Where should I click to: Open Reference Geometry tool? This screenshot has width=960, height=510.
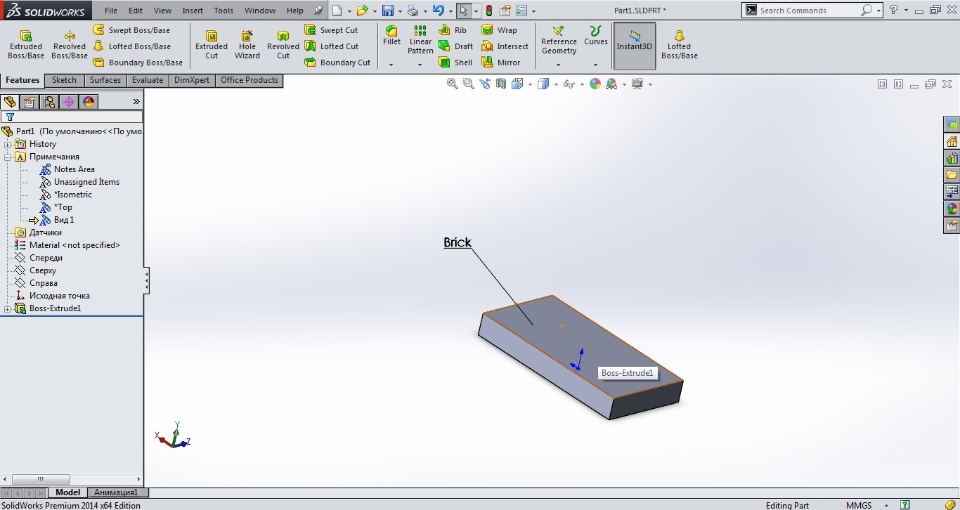click(558, 40)
